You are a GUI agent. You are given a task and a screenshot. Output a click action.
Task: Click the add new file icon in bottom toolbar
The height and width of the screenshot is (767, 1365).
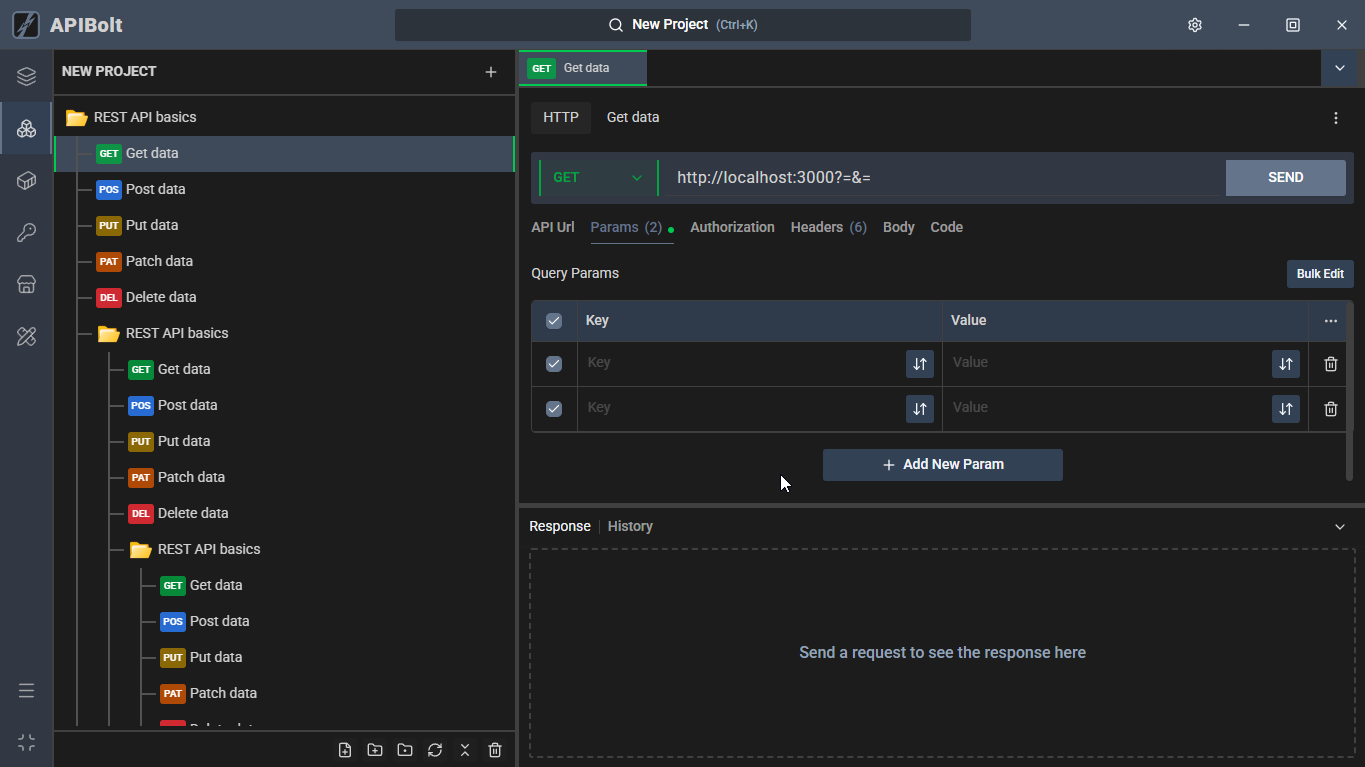345,750
